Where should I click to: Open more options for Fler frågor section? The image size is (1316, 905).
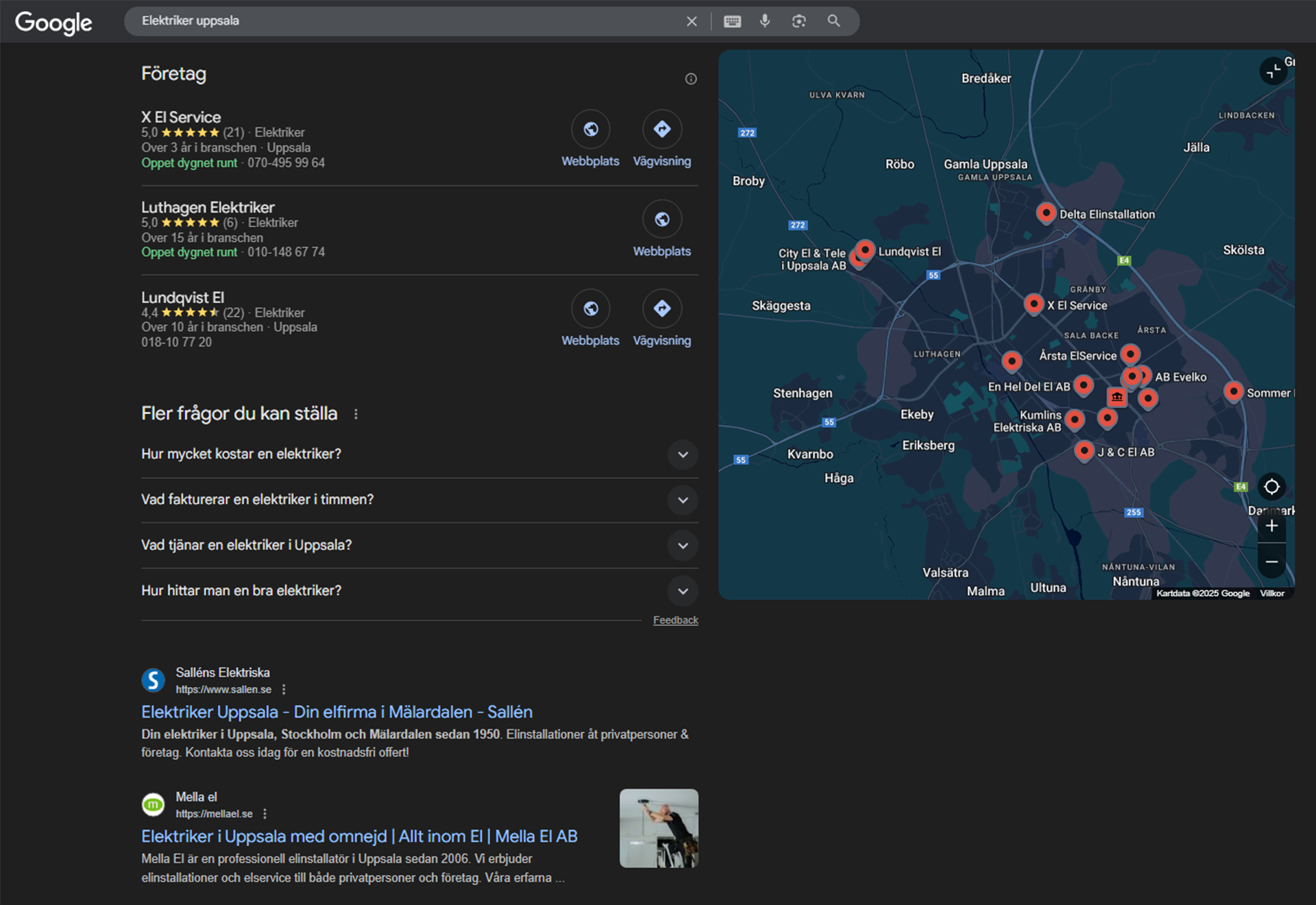tap(356, 414)
